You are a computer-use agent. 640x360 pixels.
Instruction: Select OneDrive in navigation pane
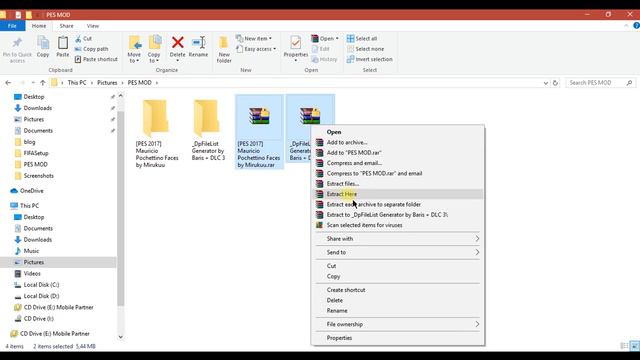31,191
